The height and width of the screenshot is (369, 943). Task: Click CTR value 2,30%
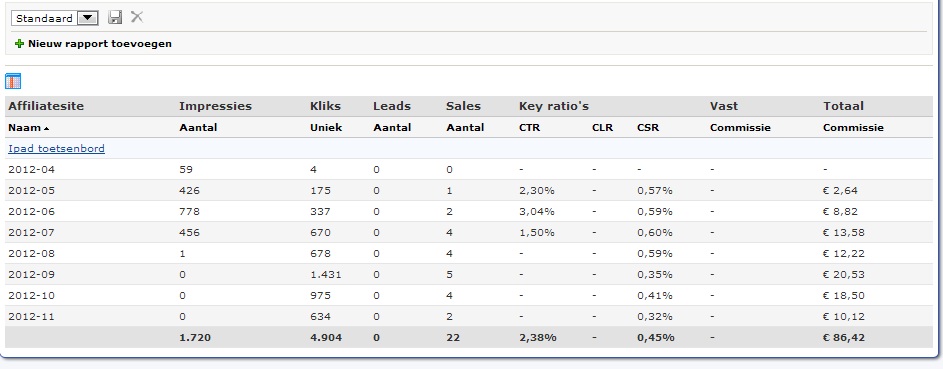537,191
